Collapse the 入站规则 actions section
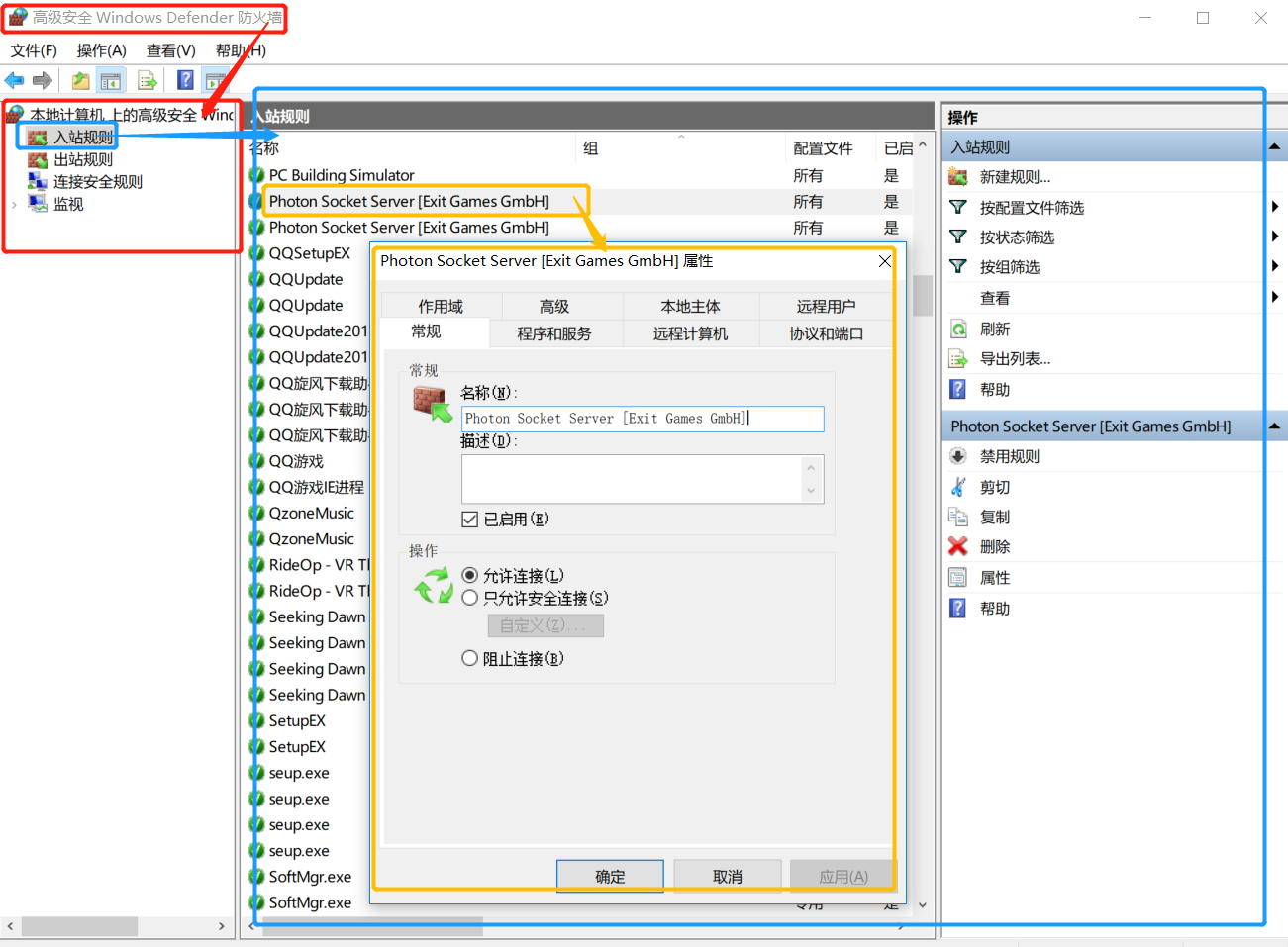The height and width of the screenshot is (947, 1288). pos(1275,146)
